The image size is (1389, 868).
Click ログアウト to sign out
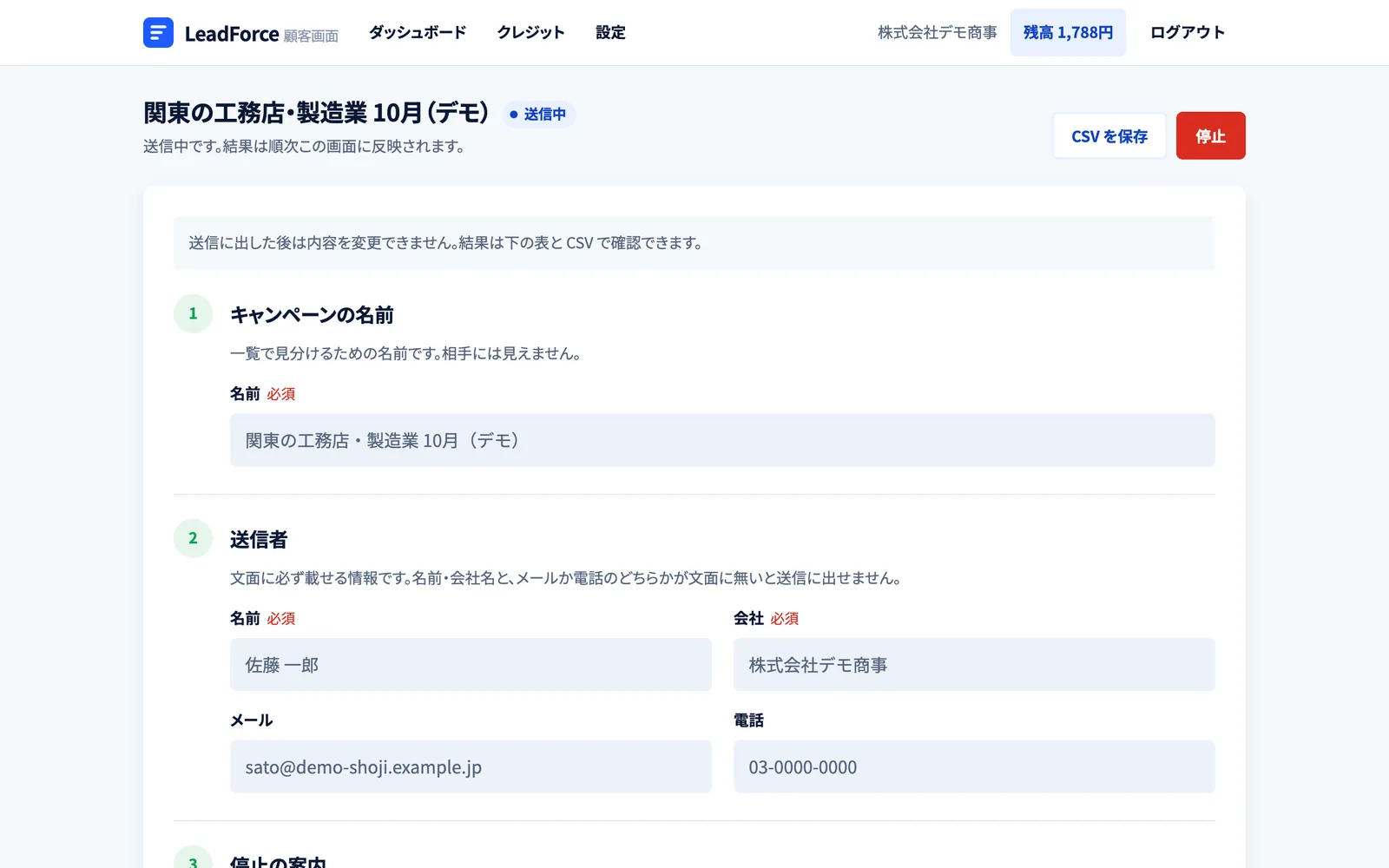pos(1188,32)
